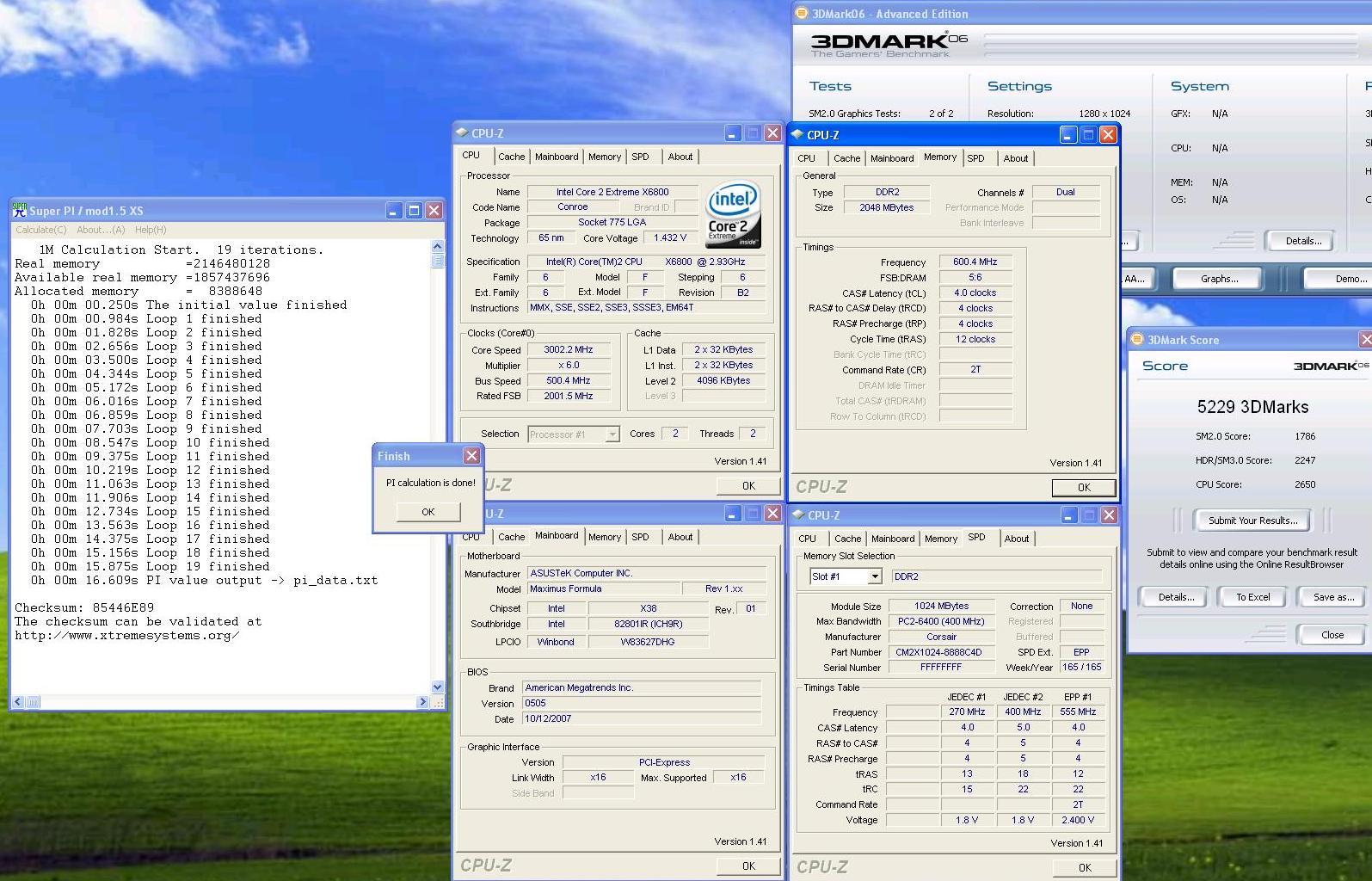The height and width of the screenshot is (881, 1372).
Task: Click the Intel Core 2 Extreme X6800 name field
Action: click(x=612, y=192)
